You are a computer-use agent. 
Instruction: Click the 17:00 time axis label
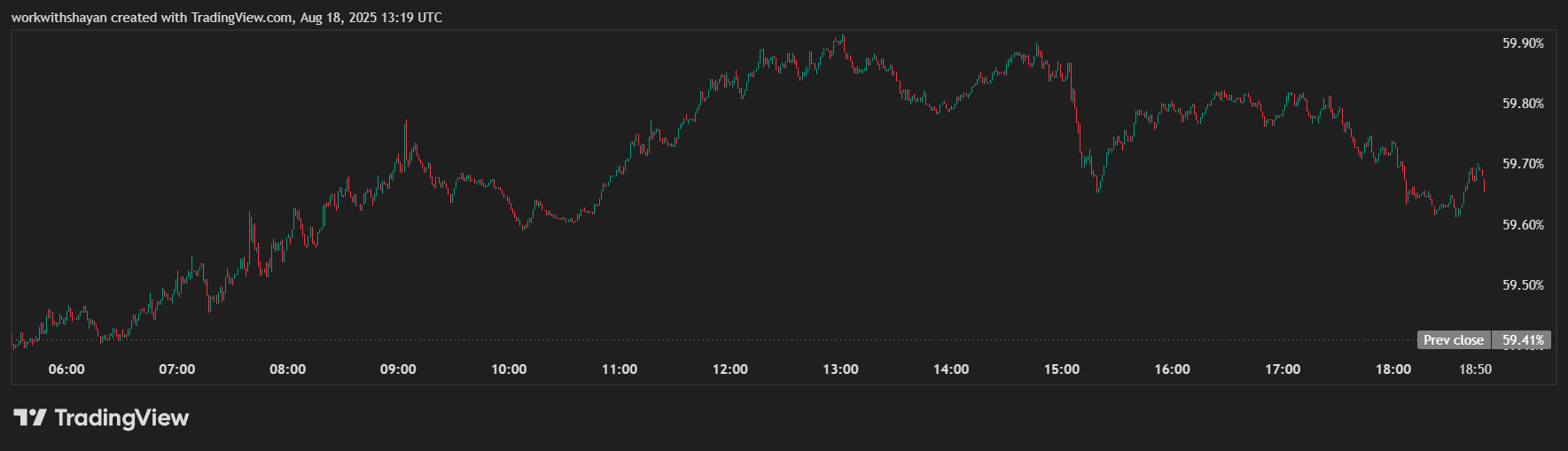coord(1283,369)
